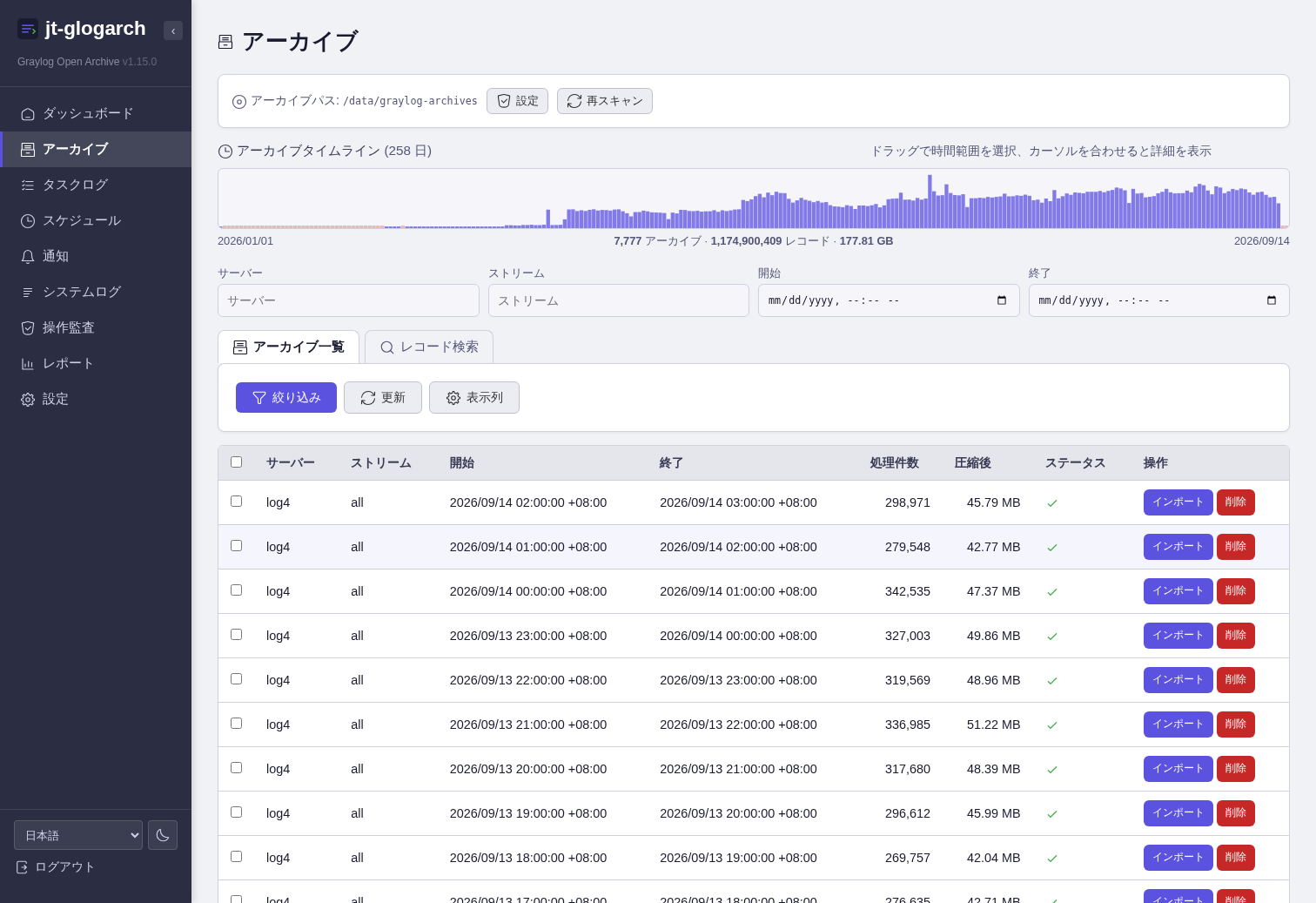The height and width of the screenshot is (903, 1316).
Task: Click status checkmark of 45.99 MB row
Action: (1052, 814)
